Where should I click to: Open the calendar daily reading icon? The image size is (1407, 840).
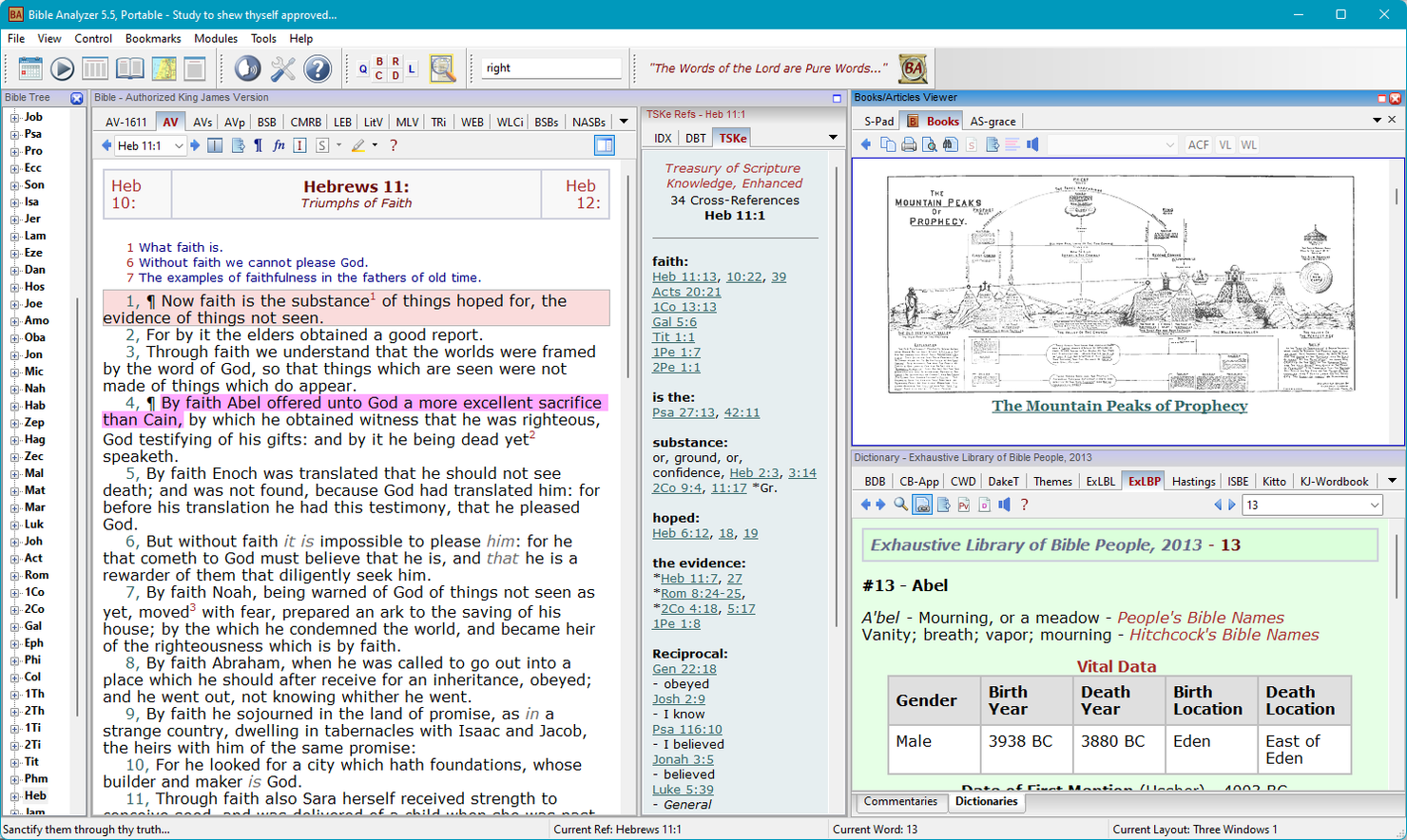click(x=30, y=68)
